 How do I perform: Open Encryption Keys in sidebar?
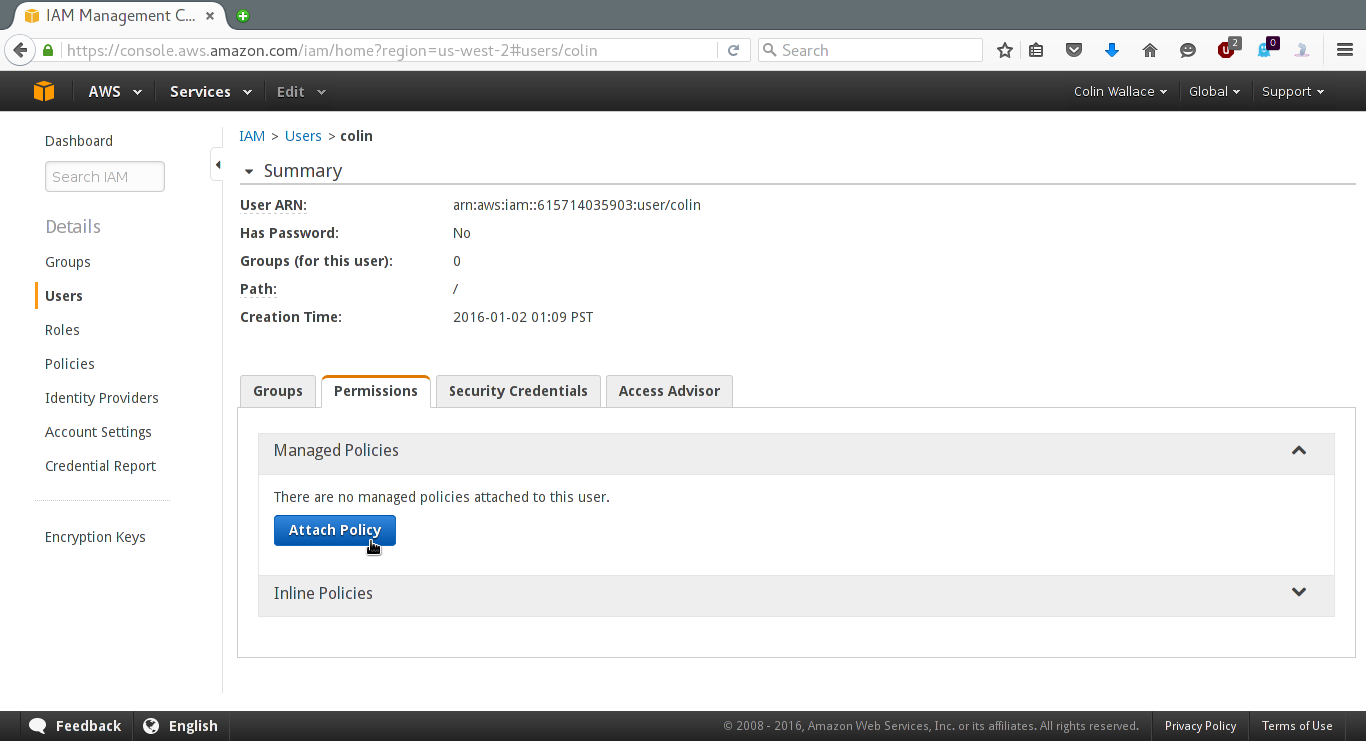pyautogui.click(x=95, y=537)
